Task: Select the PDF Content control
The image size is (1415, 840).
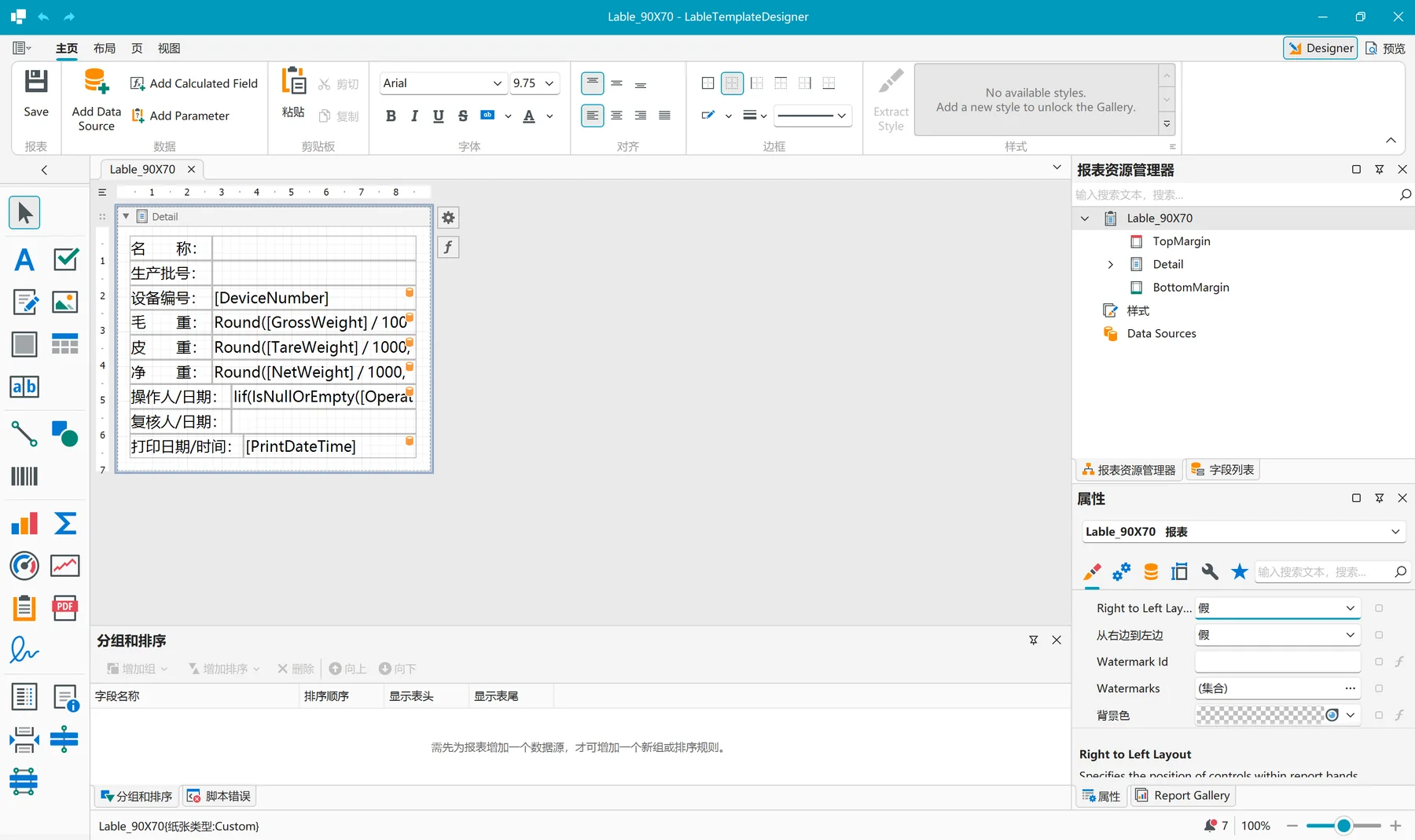Action: coord(65,608)
